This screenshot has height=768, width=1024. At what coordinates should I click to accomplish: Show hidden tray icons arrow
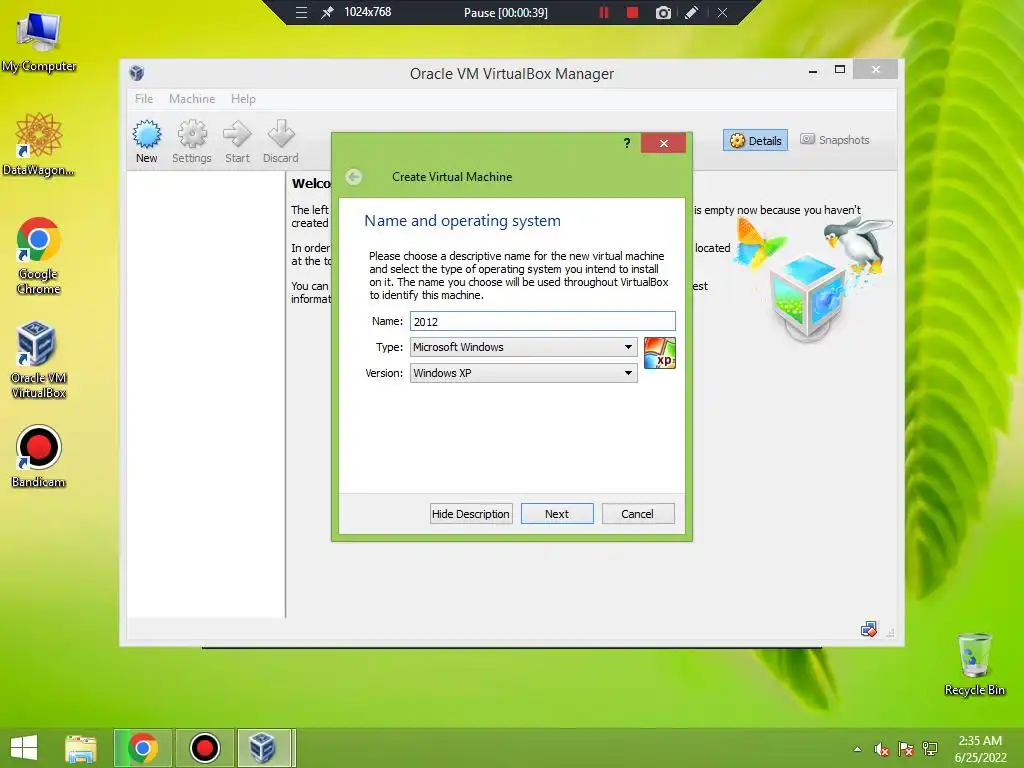tap(857, 749)
